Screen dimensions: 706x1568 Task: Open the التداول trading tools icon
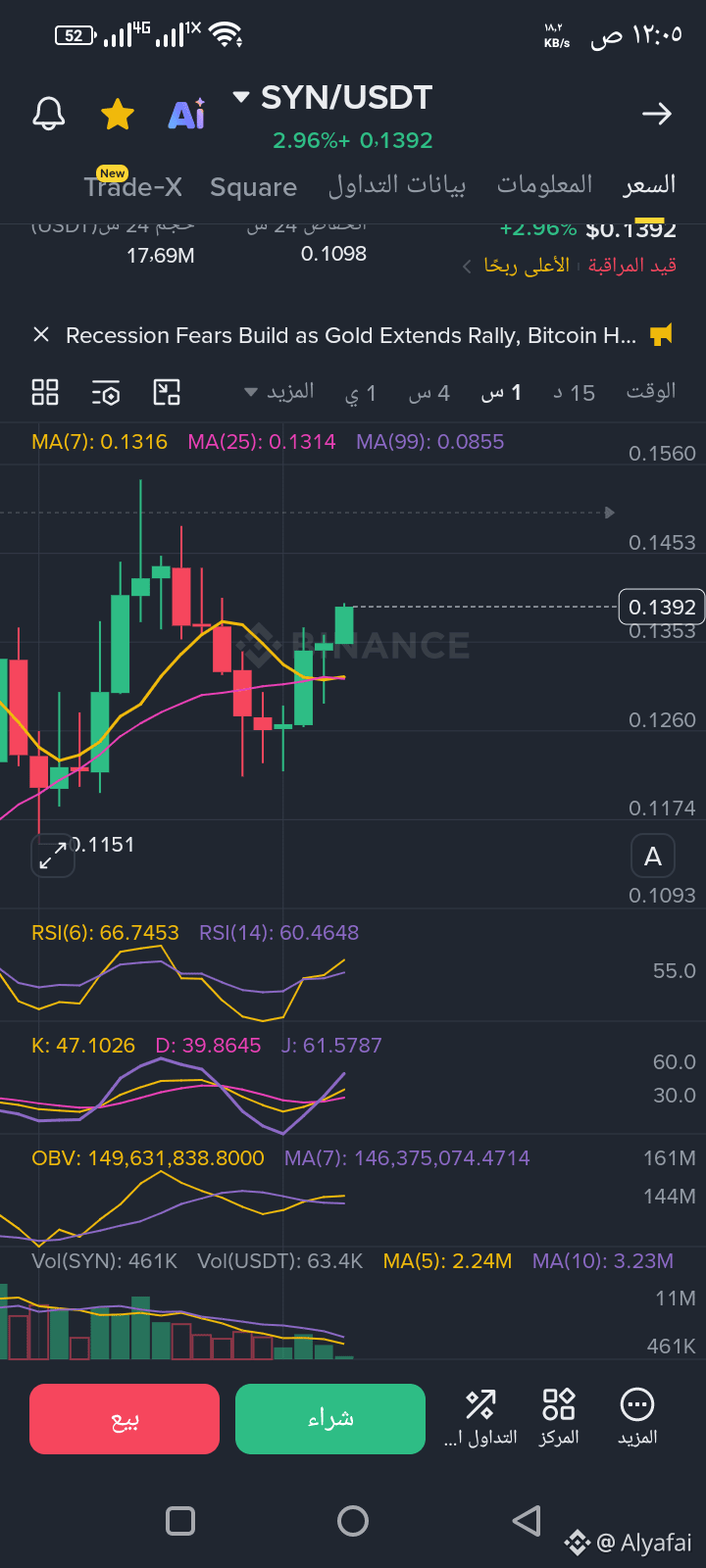[x=480, y=1418]
